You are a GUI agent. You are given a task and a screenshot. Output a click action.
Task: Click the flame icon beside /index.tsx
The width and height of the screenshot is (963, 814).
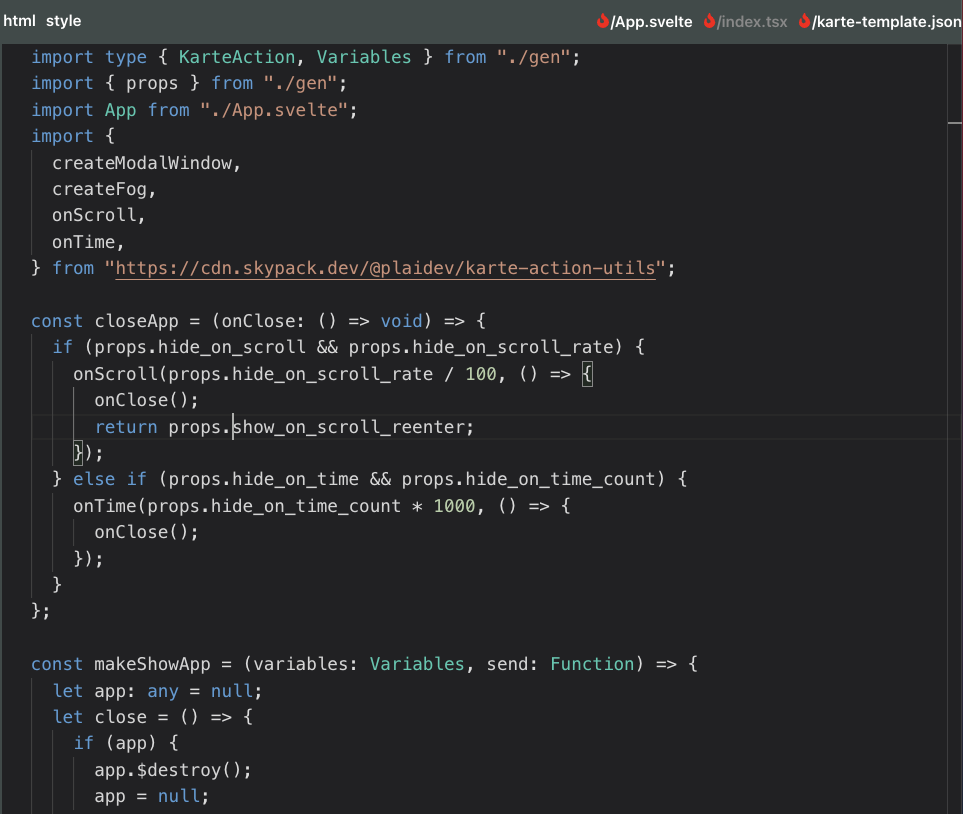[x=710, y=21]
